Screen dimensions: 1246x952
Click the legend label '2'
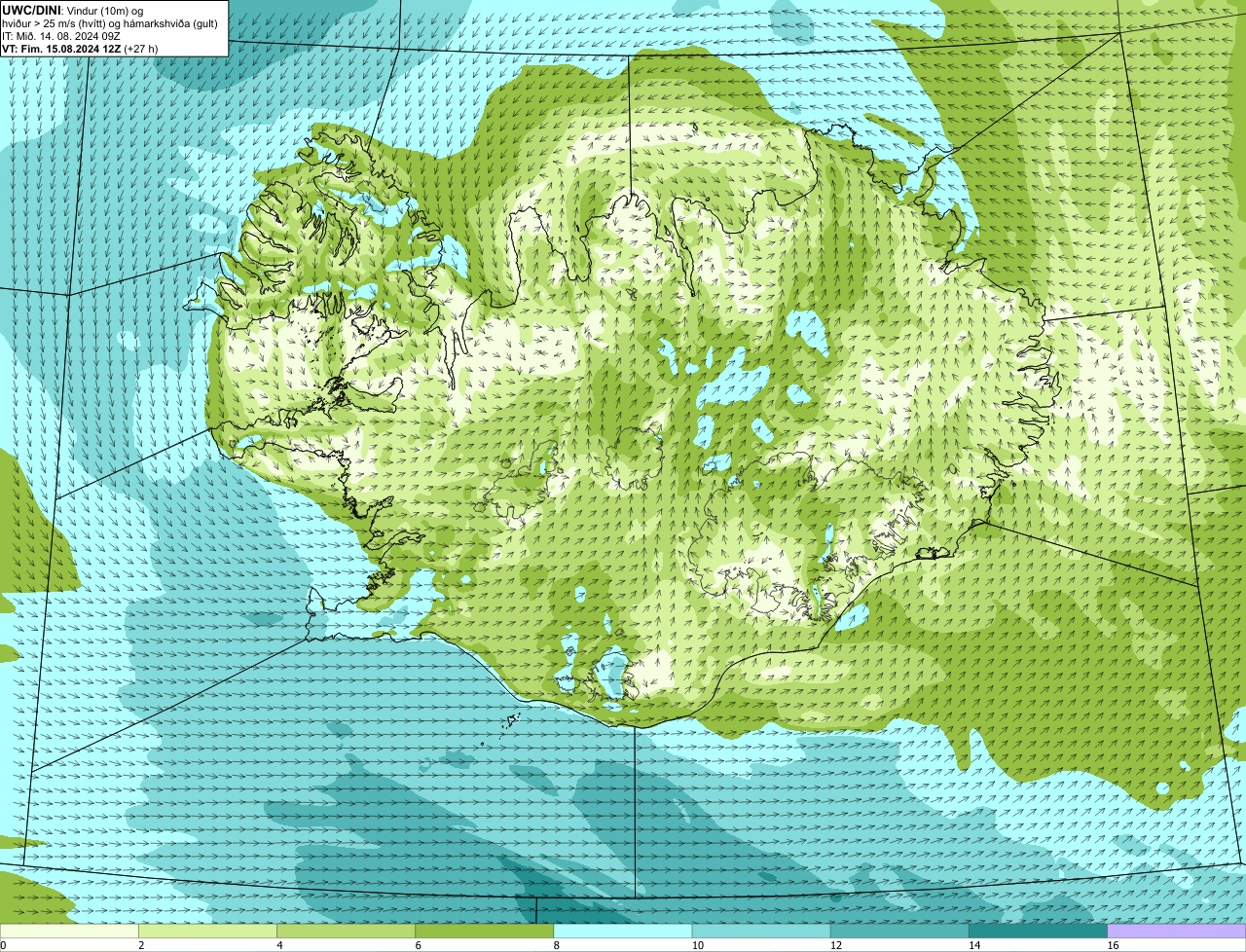[141, 945]
